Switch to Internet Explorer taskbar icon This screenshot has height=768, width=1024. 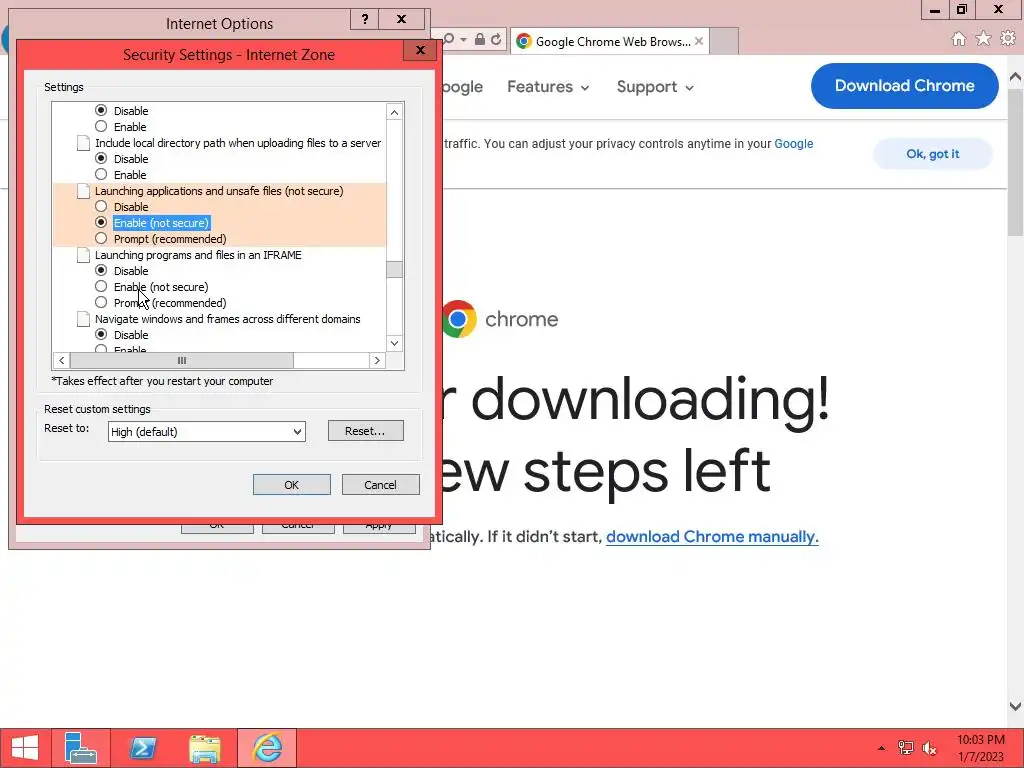(x=267, y=748)
